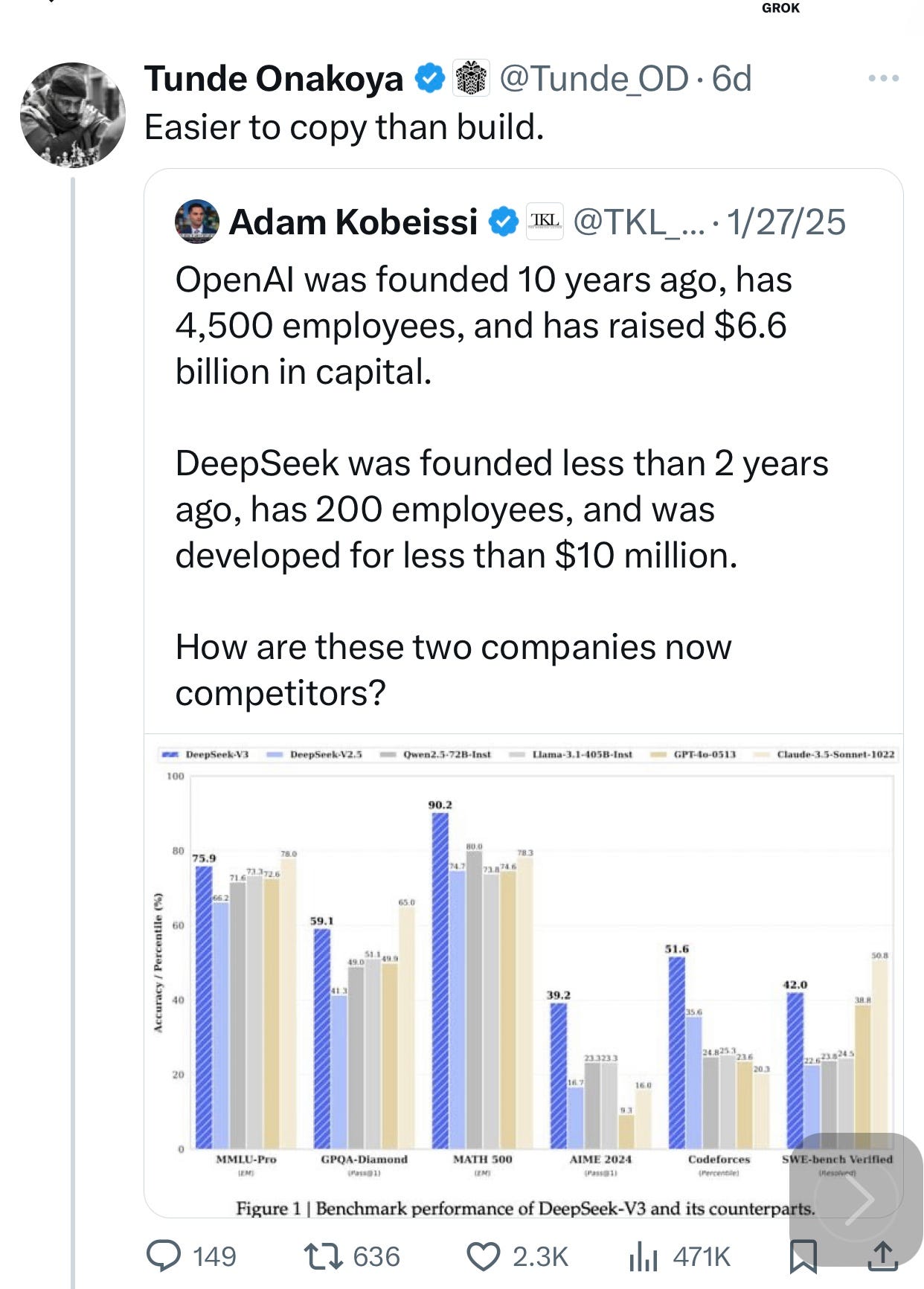Open the Tunde Onakoya display name

pos(274,79)
